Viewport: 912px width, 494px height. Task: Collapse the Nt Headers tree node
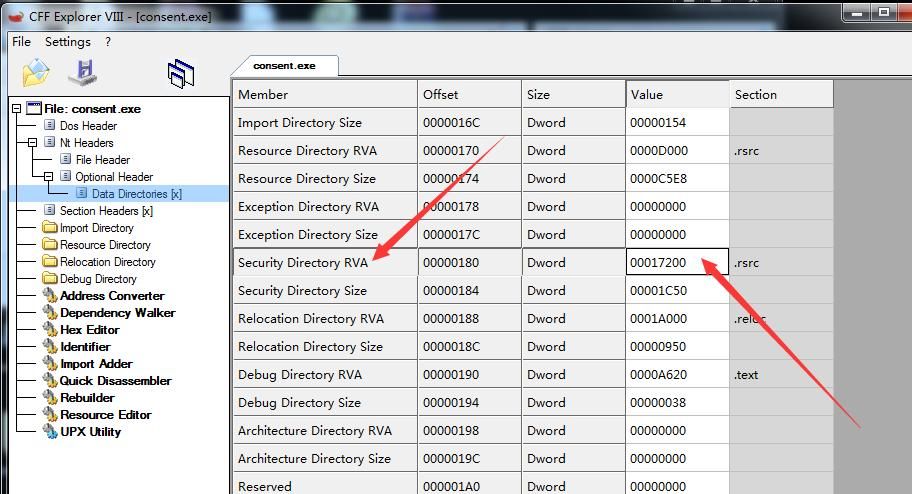[x=33, y=143]
